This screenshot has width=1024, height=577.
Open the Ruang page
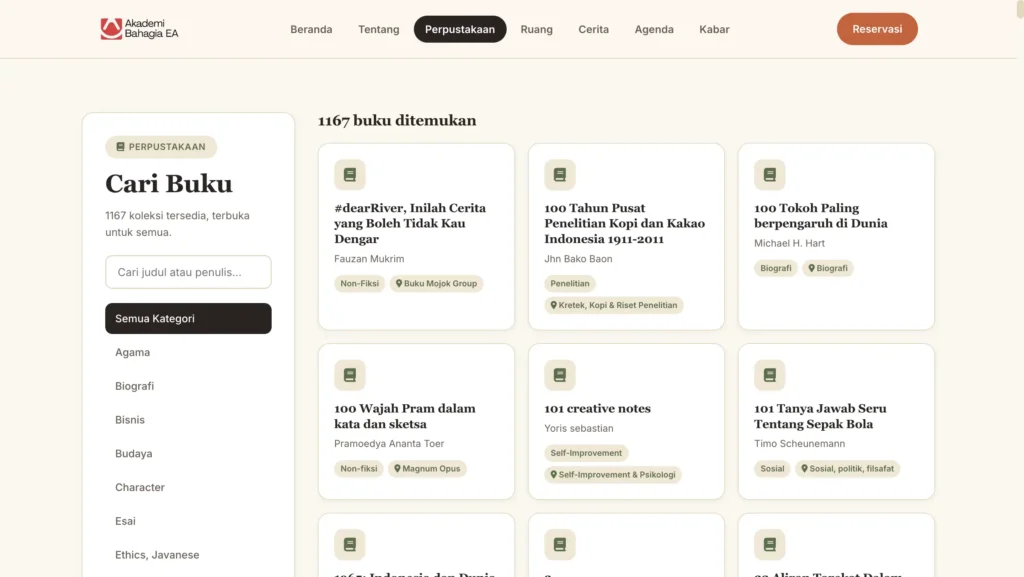tap(537, 29)
